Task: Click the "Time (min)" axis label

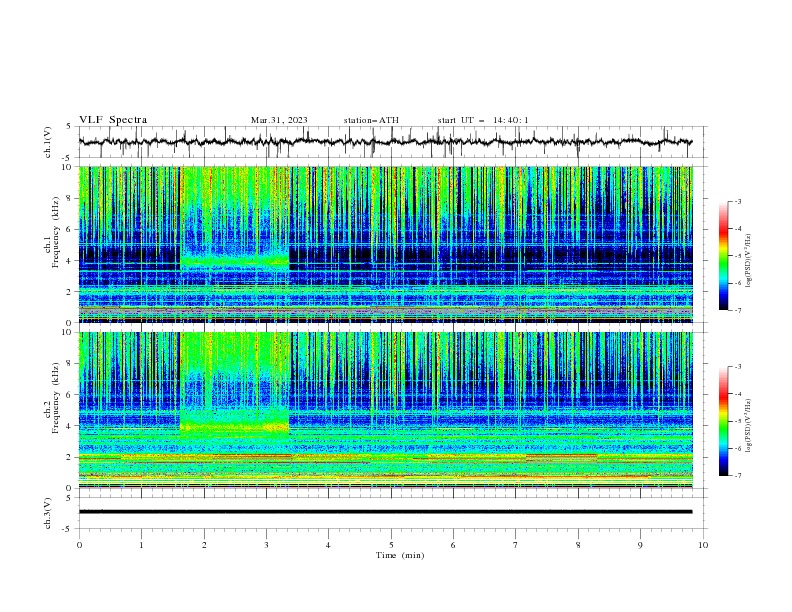Action: point(400,555)
